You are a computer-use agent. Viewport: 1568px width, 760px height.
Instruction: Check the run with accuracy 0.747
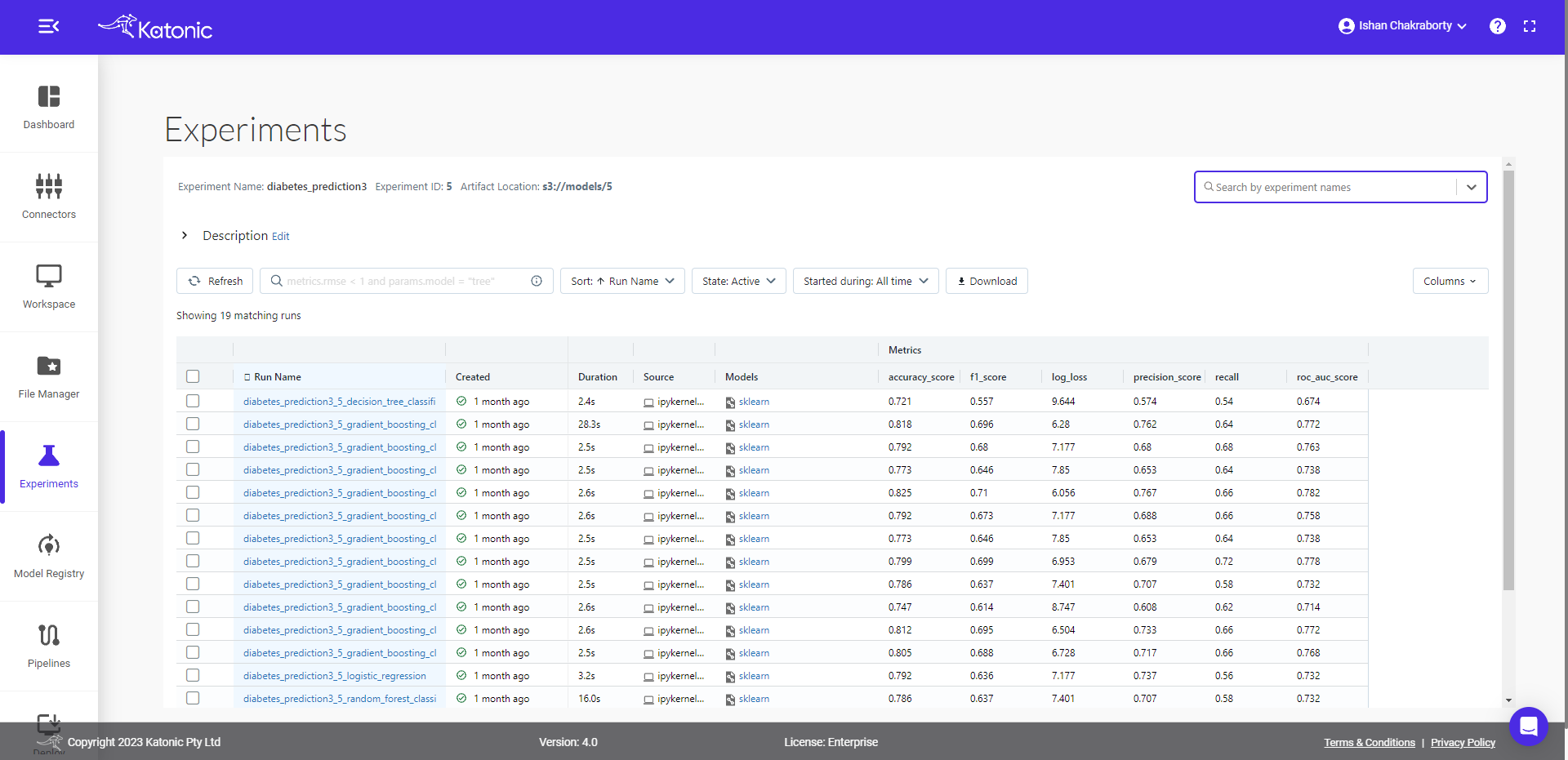(193, 607)
